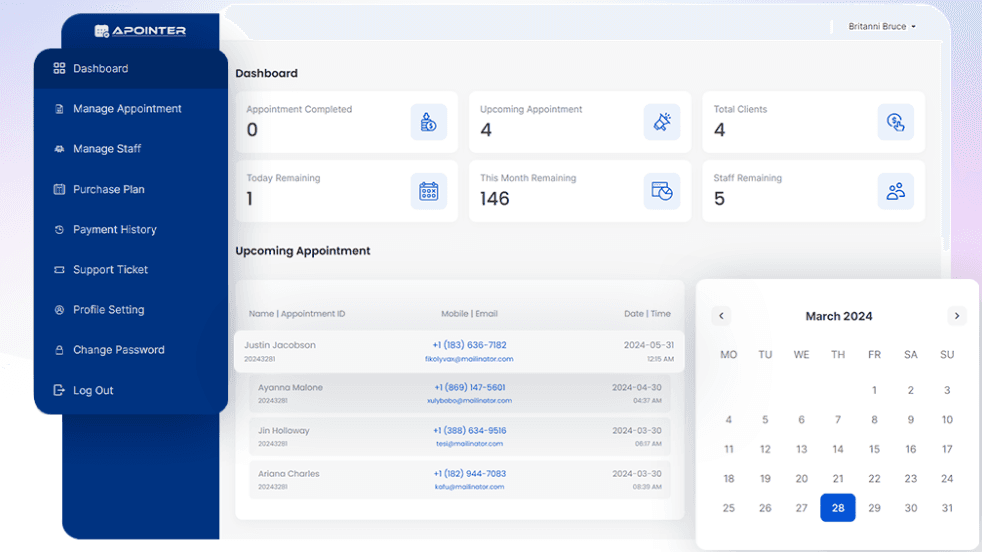
Task: Select Justin Jacobson appointment name
Action: (x=280, y=345)
